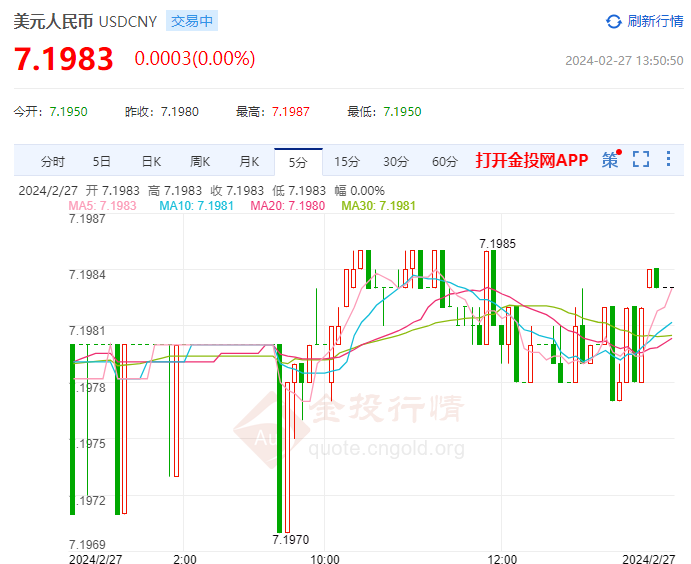
Task: Open the strategy 策 icon
Action: click(611, 160)
